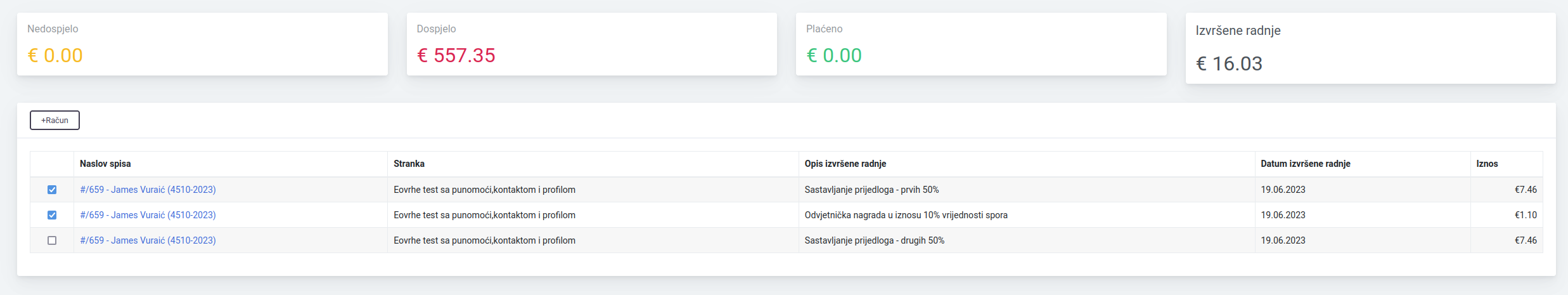Open case link in the 'drugih 50%' row
The width and height of the screenshot is (1568, 295).
(x=148, y=240)
